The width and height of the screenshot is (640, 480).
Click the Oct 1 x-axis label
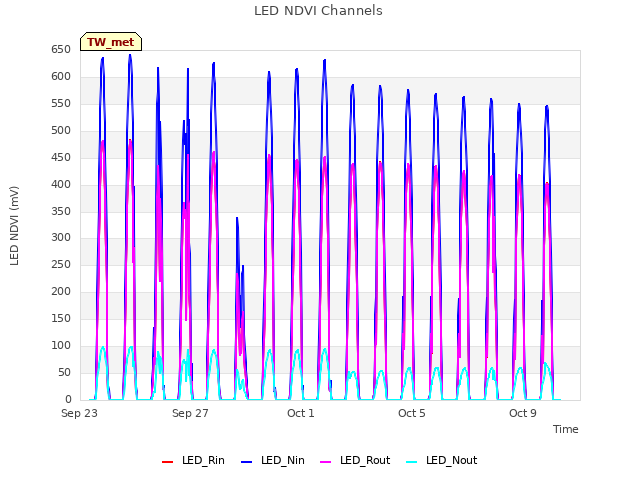coord(301,413)
